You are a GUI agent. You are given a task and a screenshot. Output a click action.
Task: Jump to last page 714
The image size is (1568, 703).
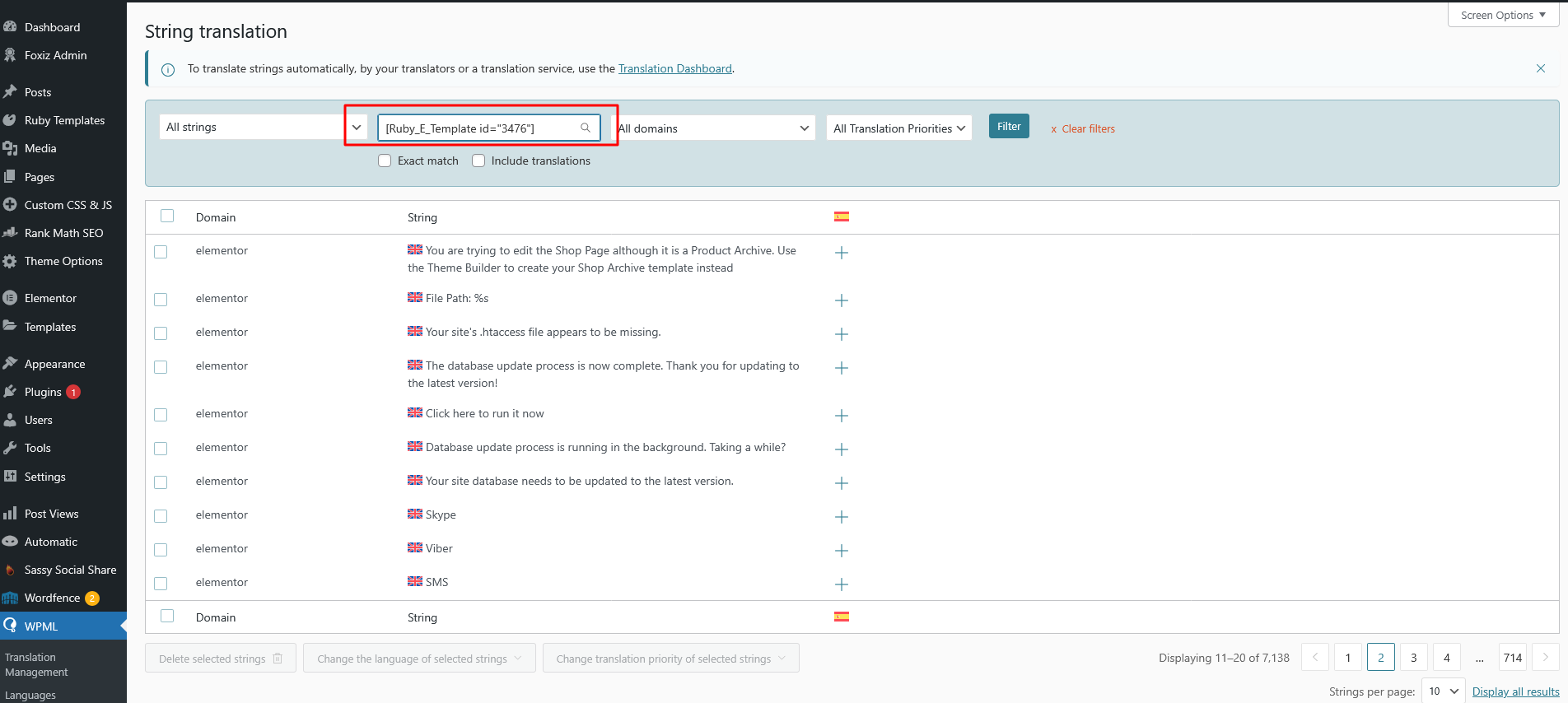[1513, 657]
